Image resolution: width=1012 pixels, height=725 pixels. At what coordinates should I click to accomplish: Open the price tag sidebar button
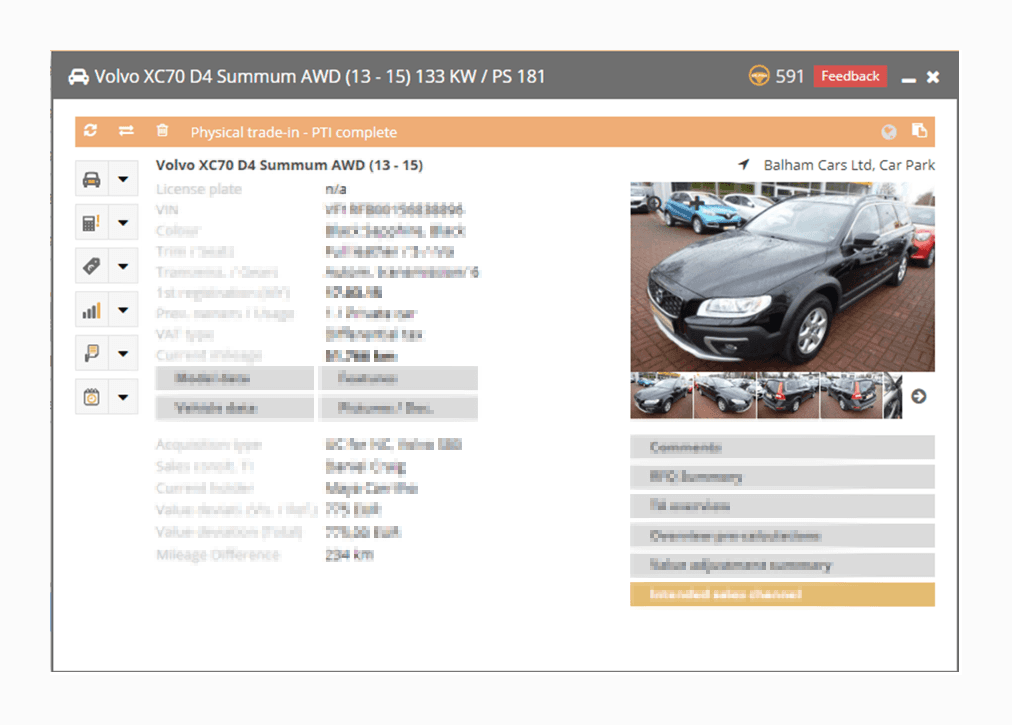click(92, 266)
